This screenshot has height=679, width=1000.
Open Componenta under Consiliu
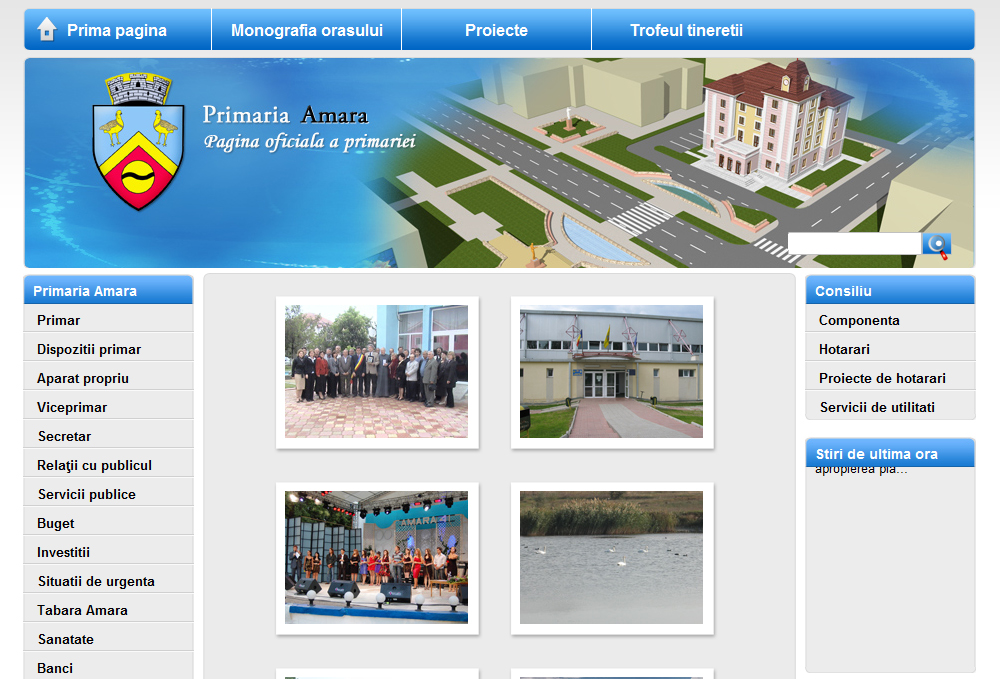coord(859,320)
